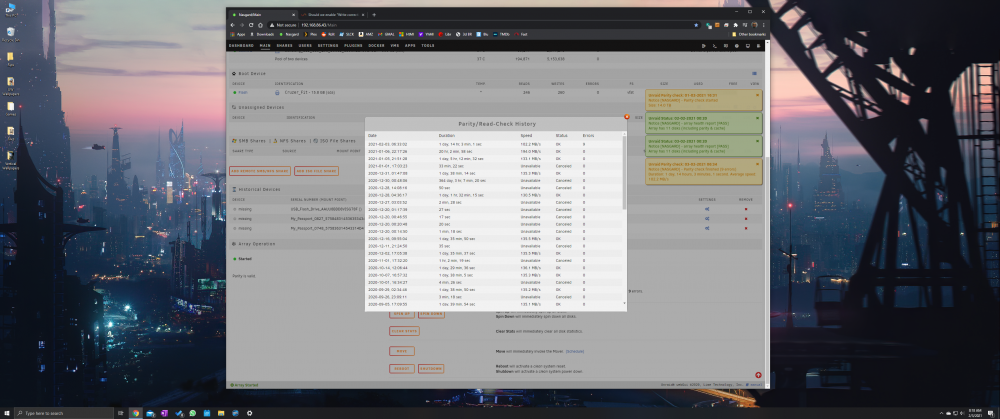The width and height of the screenshot is (1000, 419).
Task: Open the Unraid help icon in header
Action: click(x=737, y=46)
